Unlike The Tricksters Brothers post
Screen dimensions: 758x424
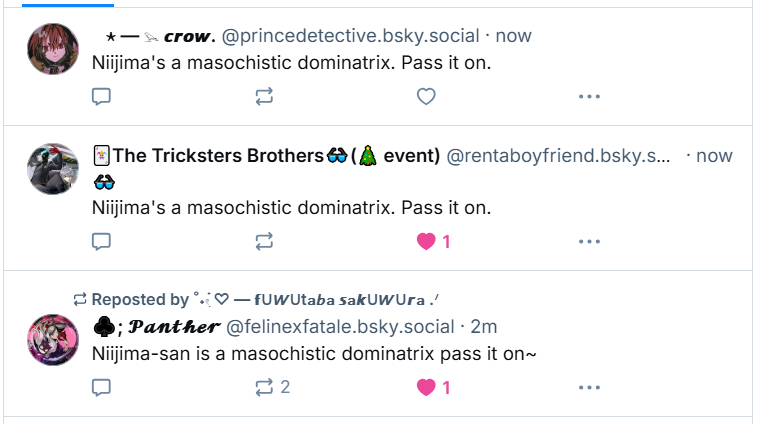427,242
